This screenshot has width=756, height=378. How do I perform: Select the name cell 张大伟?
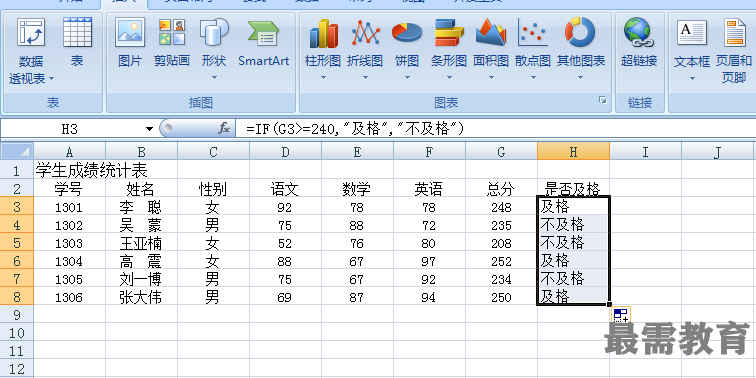click(x=141, y=297)
